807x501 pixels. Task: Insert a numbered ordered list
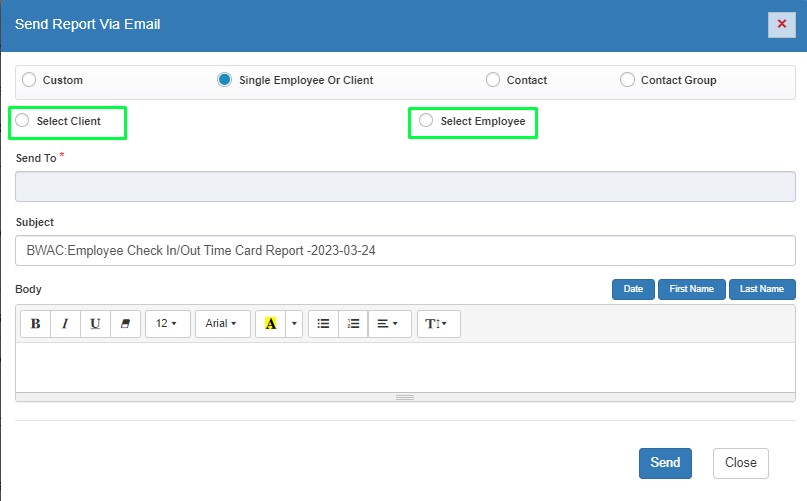tap(353, 324)
